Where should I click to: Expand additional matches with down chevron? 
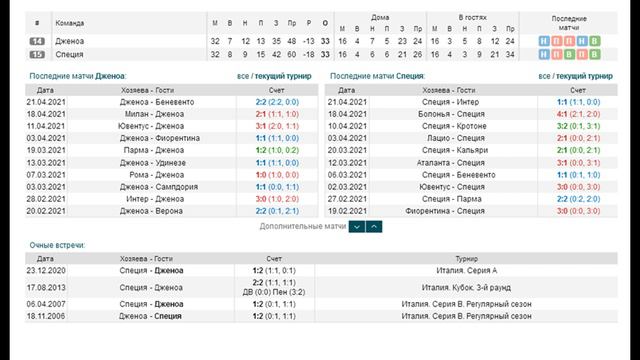click(357, 227)
